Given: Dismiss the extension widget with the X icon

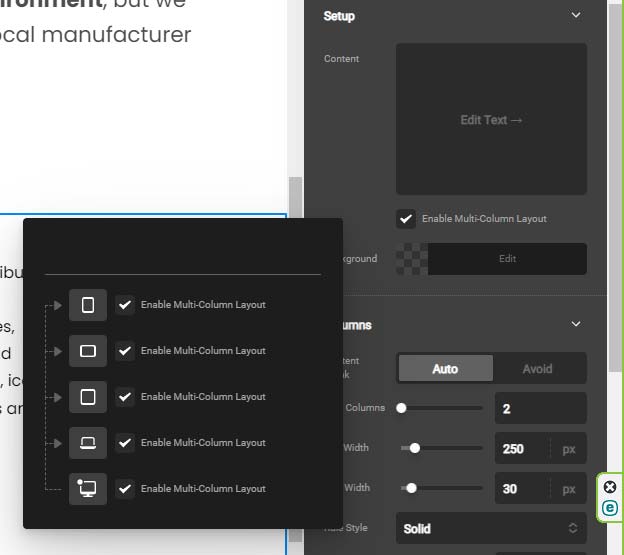Looking at the screenshot, I should pos(610,487).
